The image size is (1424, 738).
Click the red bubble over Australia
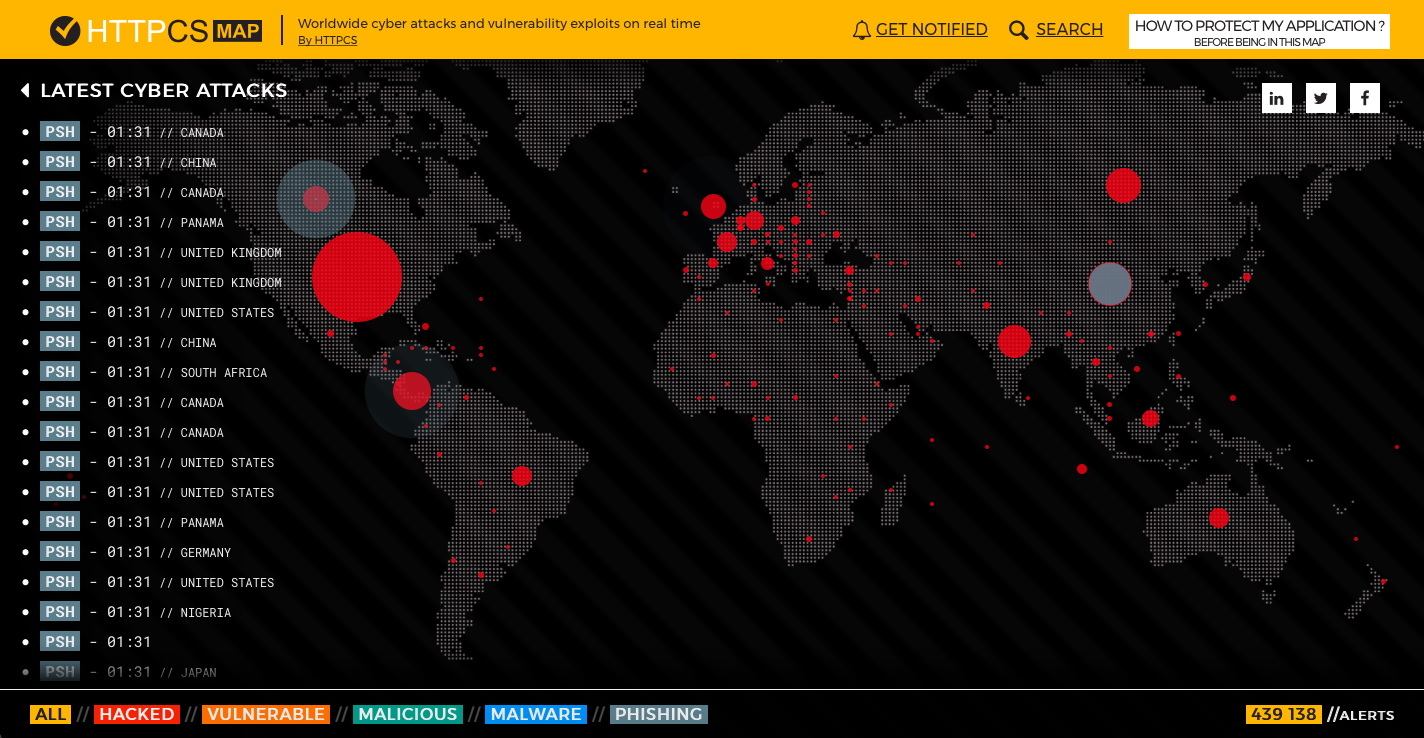[1218, 518]
